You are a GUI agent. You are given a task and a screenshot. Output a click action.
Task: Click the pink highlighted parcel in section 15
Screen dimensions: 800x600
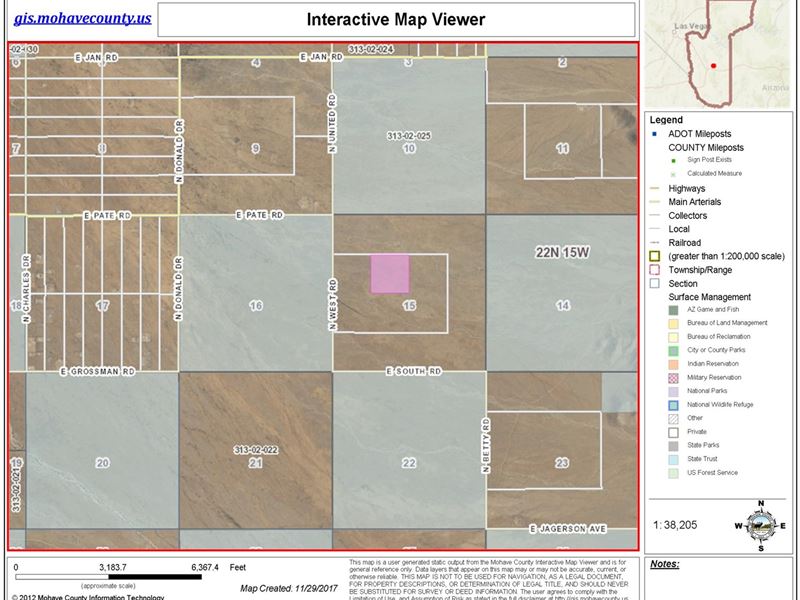tap(389, 274)
